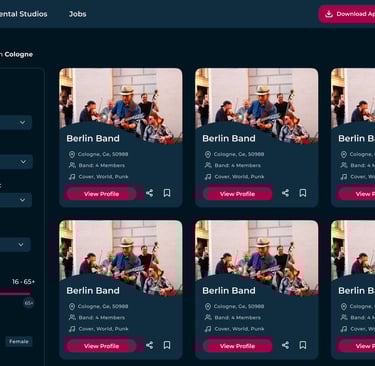Open the Rental Studios nav item
This screenshot has height=366, width=375.
click(23, 14)
